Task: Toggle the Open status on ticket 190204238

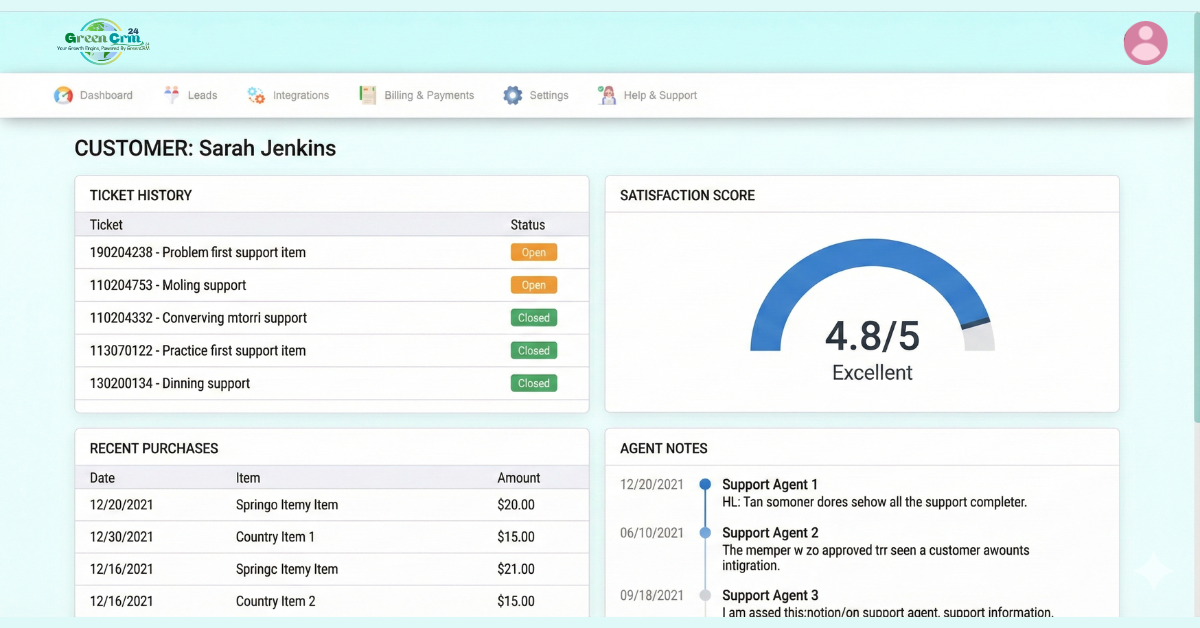Action: [533, 252]
